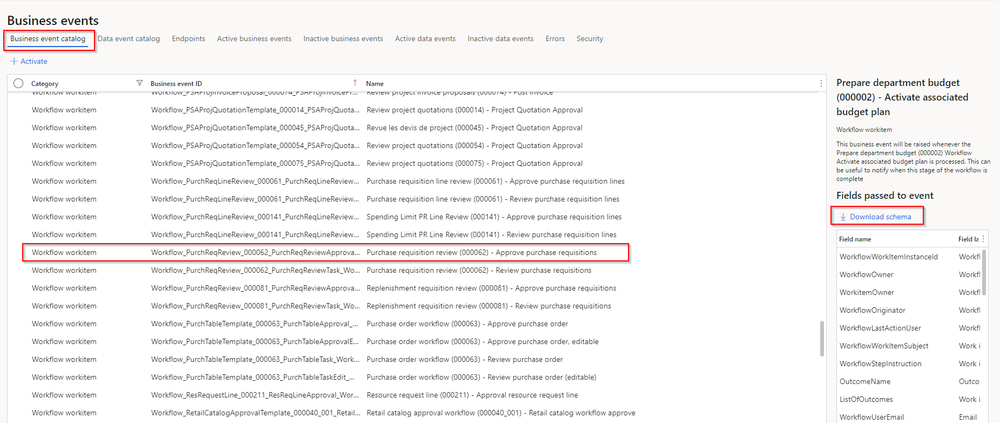
Task: Click the truncated Field label column header
Action: pos(967,239)
